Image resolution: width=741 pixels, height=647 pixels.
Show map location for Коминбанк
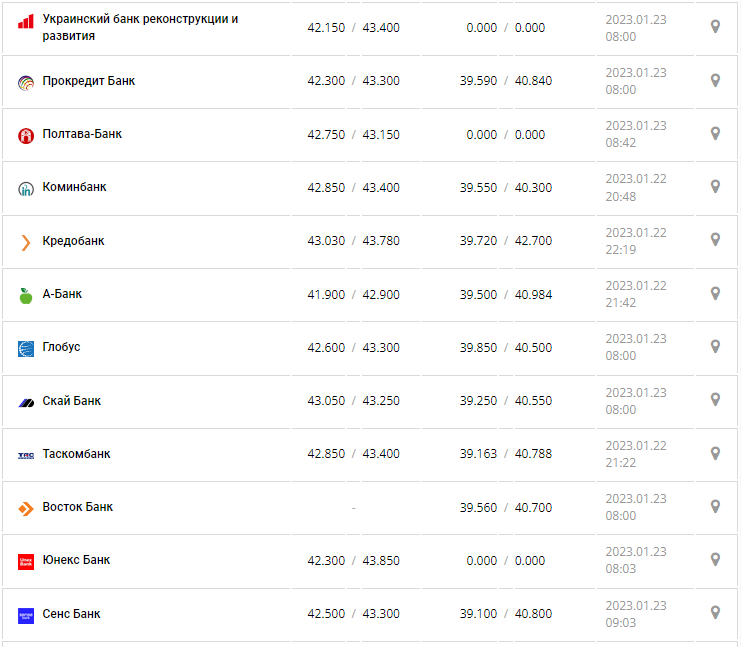pos(715,187)
